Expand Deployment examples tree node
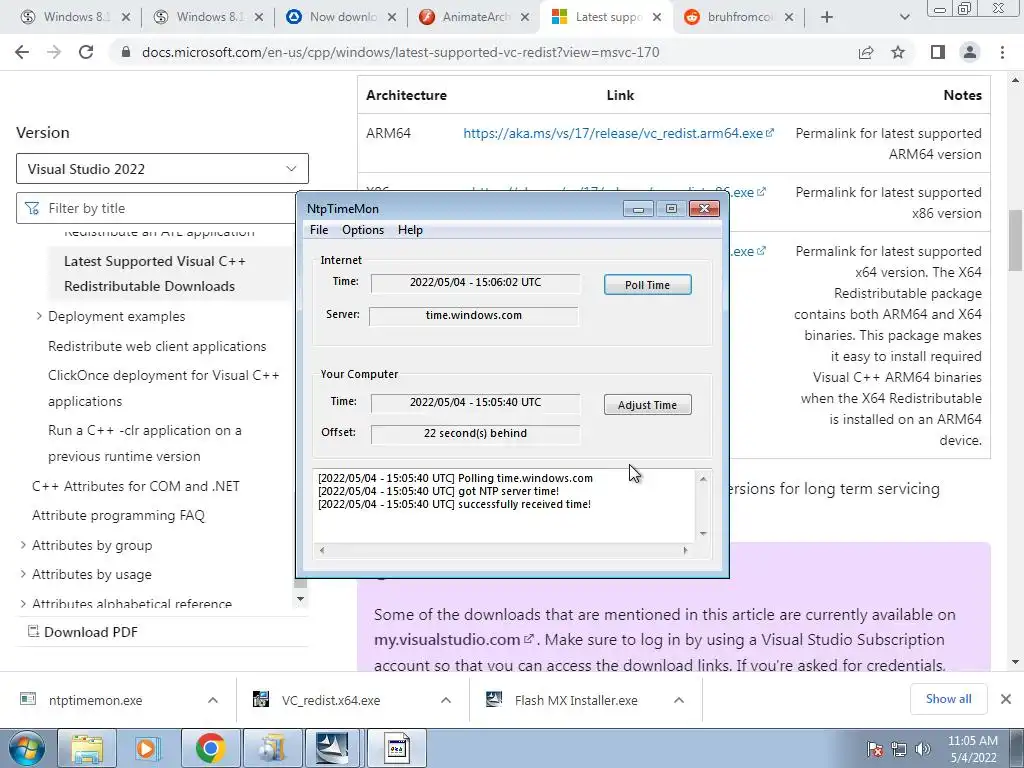This screenshot has width=1024, height=768. 39,316
